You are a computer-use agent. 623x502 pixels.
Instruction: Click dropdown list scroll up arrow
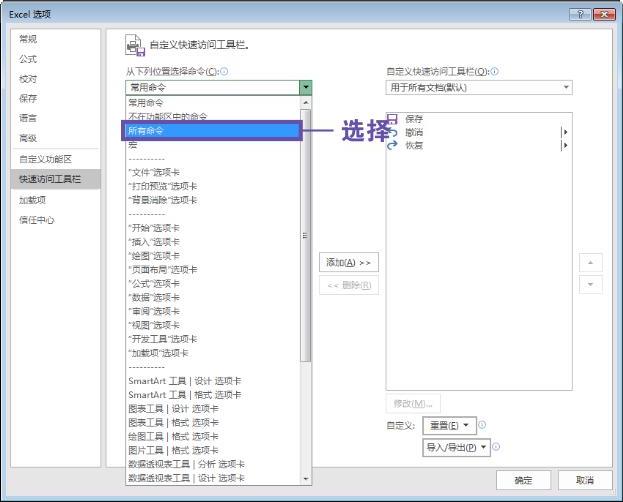306,103
